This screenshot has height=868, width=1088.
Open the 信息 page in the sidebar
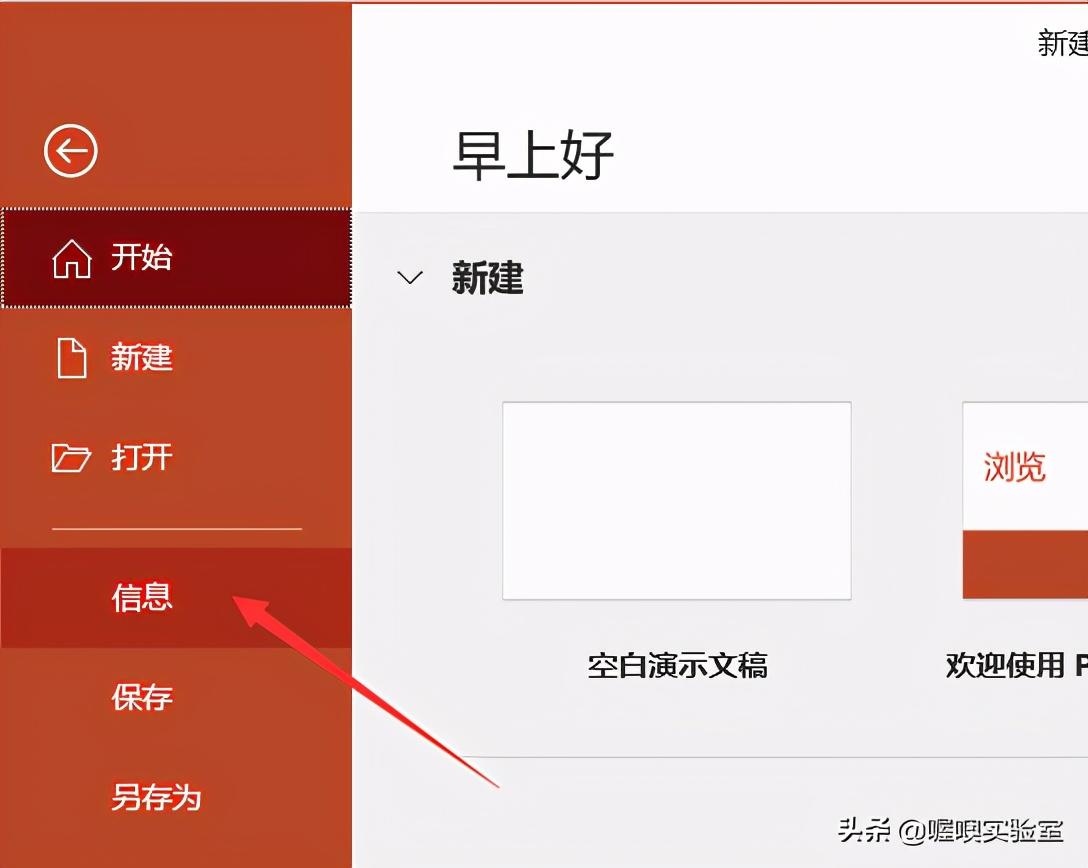click(142, 597)
